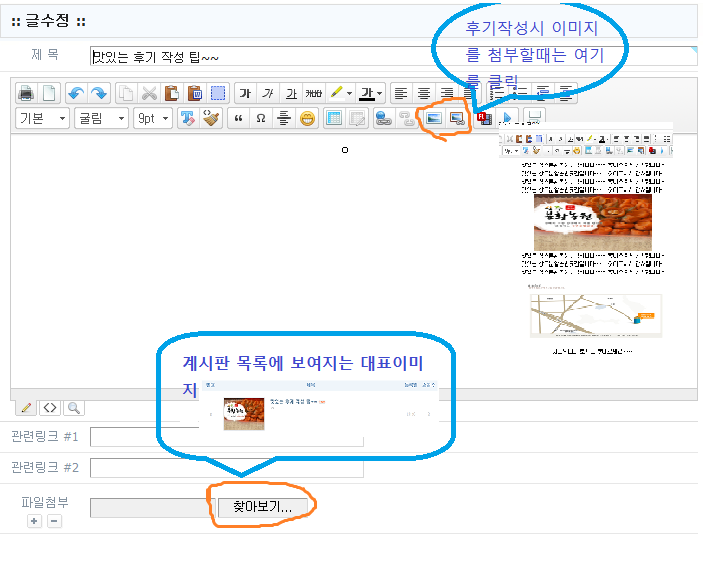720x573 pixels.
Task: Redo the last undone edit
Action: coord(98,93)
